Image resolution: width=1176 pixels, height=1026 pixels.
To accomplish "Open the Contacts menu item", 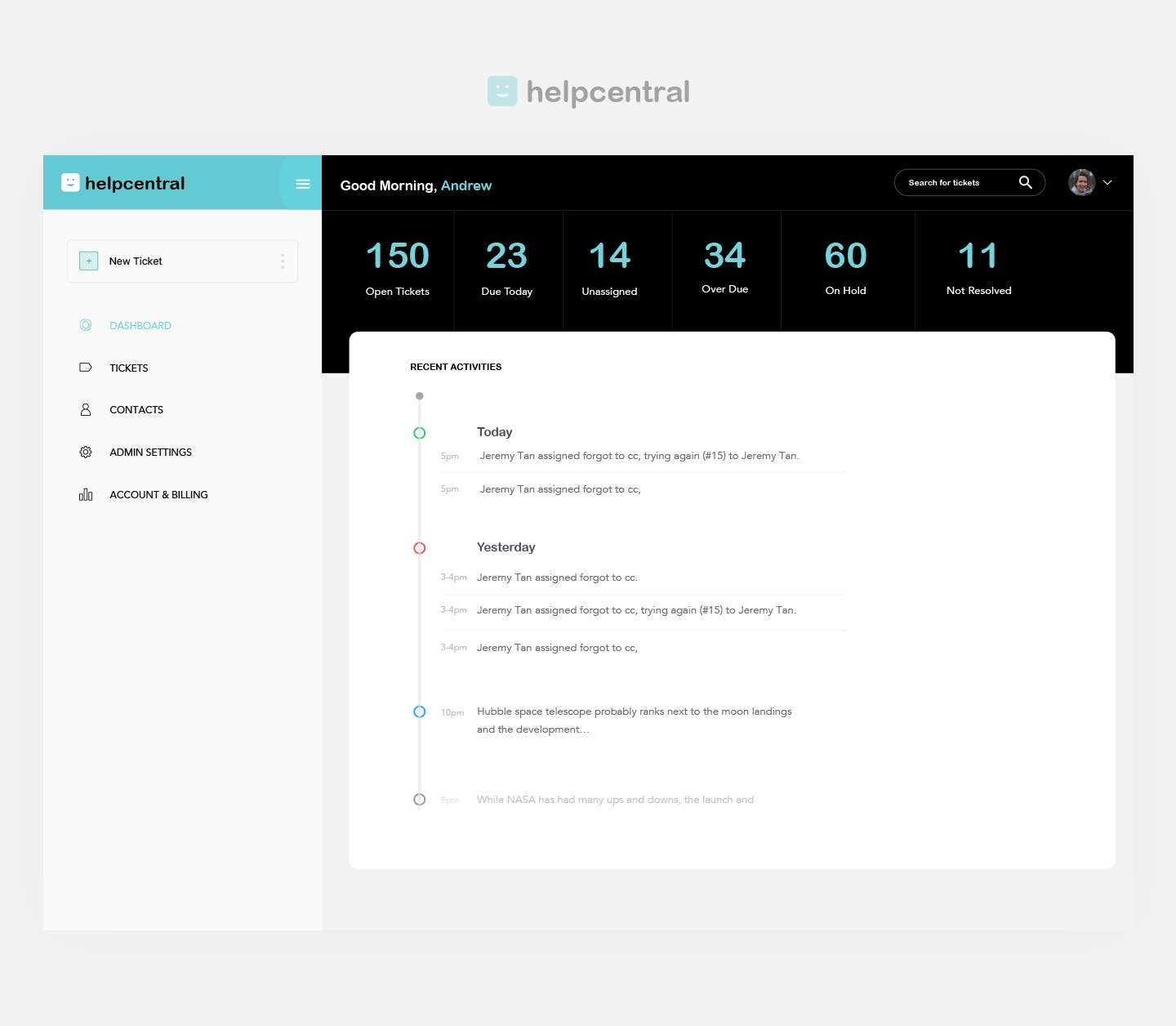I will (136, 410).
